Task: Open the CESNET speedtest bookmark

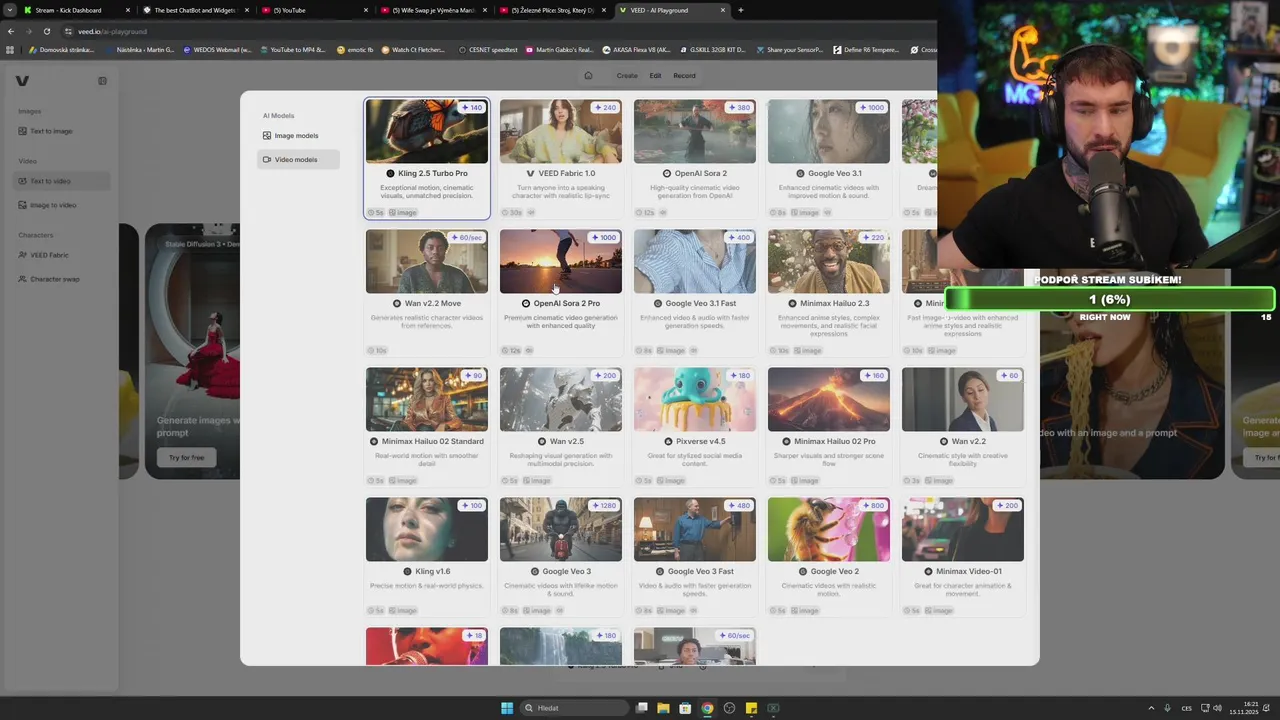Action: (487, 49)
